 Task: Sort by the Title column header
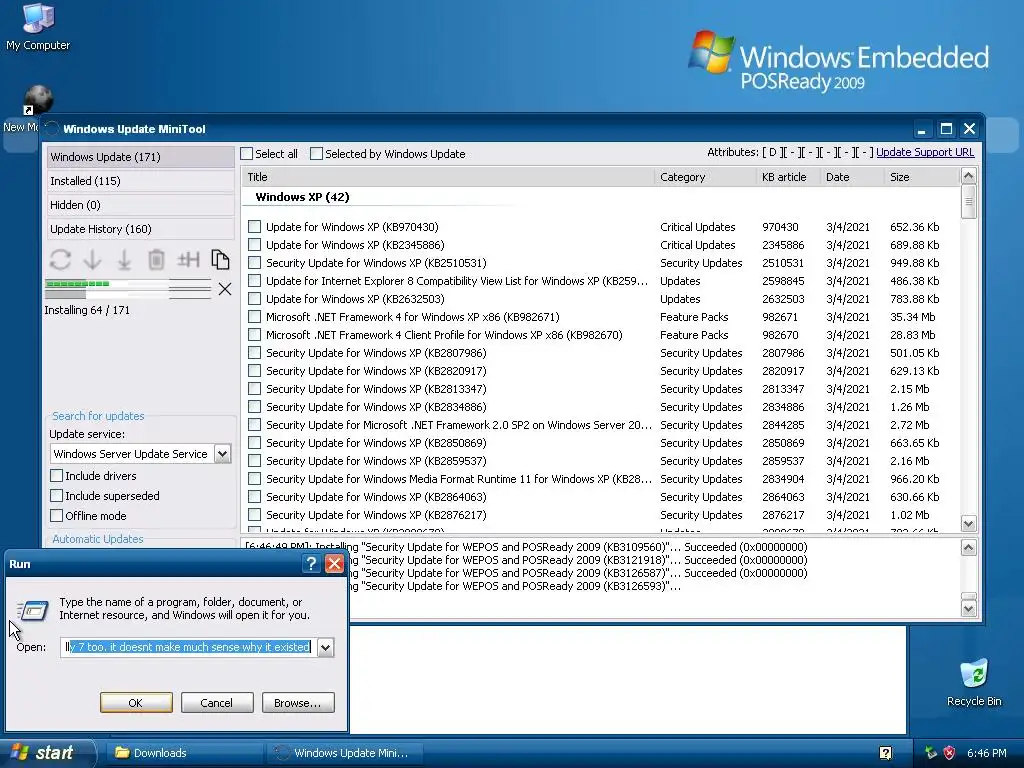[448, 177]
